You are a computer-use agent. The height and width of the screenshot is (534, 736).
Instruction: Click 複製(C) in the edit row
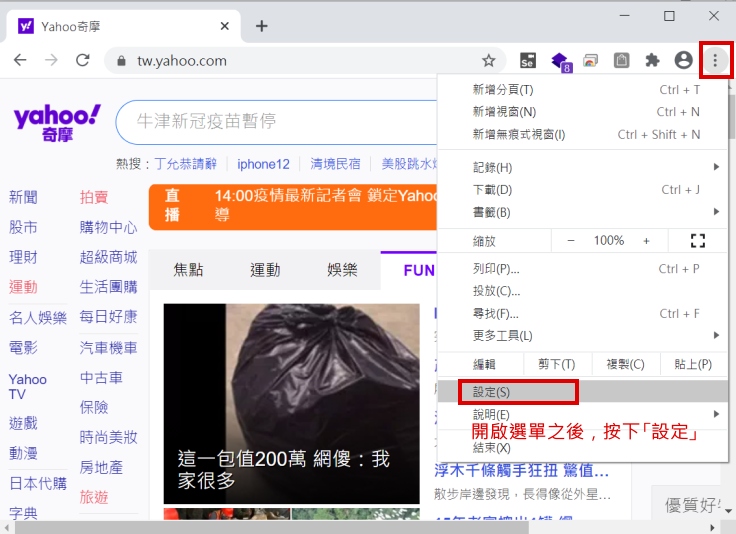[x=625, y=364]
